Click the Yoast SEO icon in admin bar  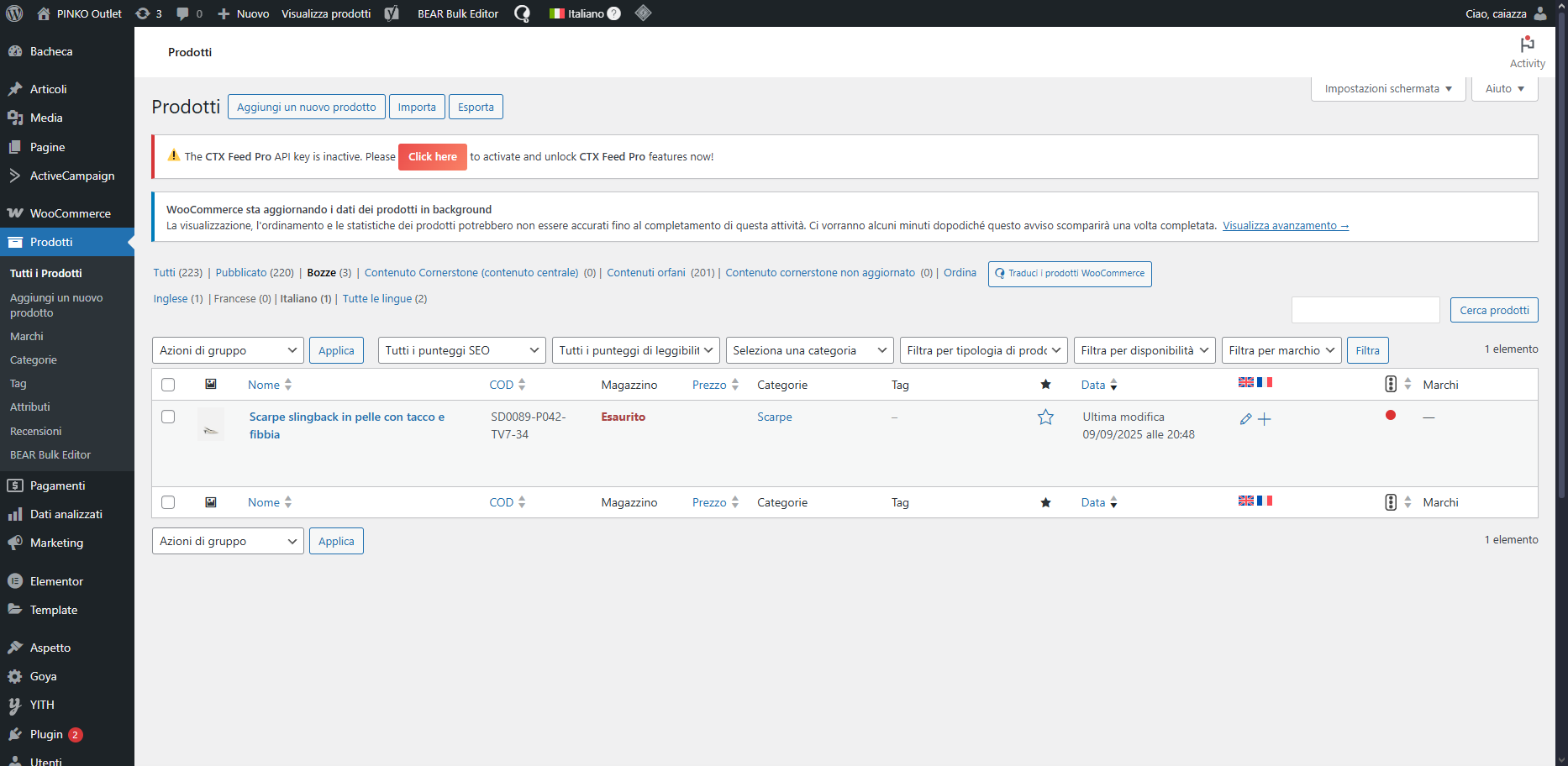(392, 13)
